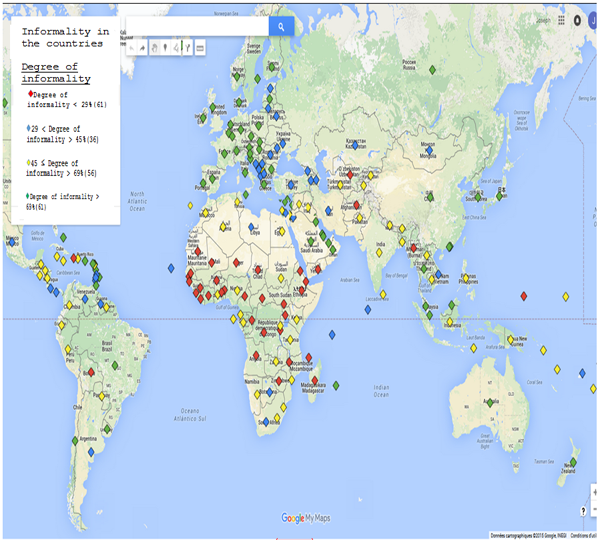Click the green marker east of Madagascar
Viewport: 600px width, 540px height.
click(x=336, y=385)
